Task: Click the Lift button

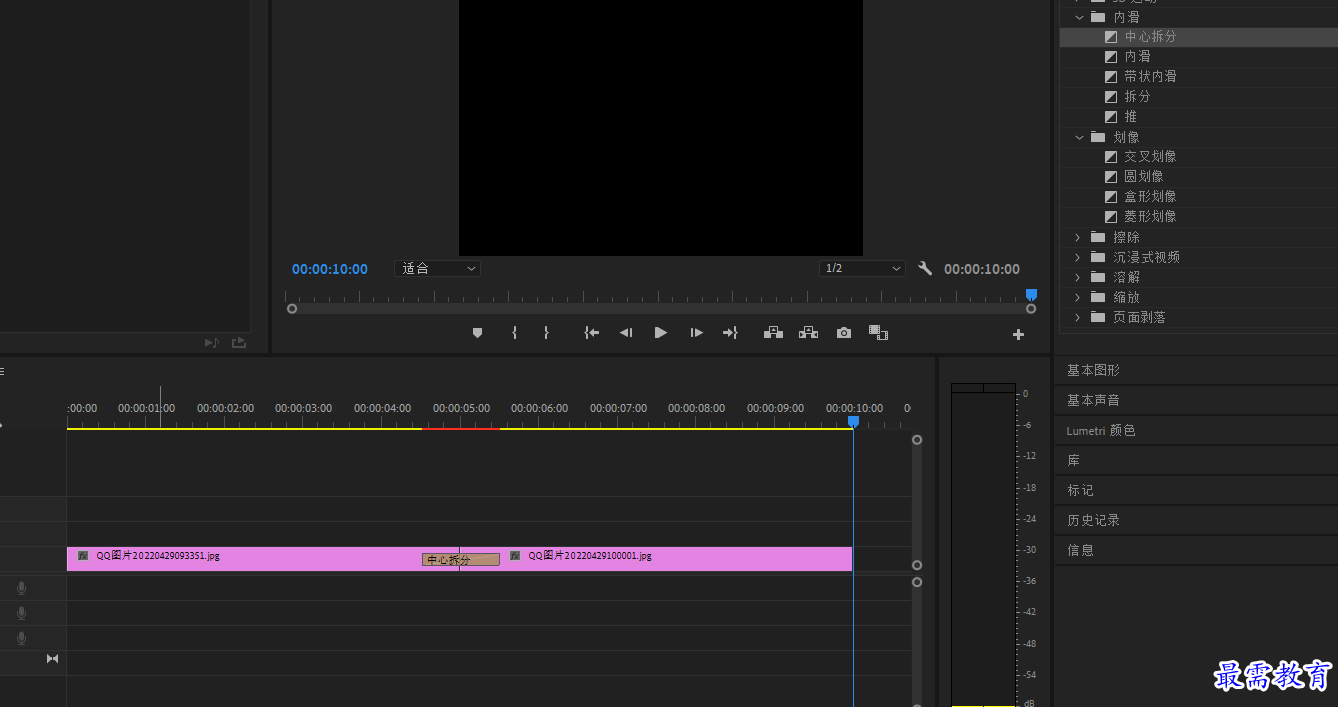Action: pos(773,332)
